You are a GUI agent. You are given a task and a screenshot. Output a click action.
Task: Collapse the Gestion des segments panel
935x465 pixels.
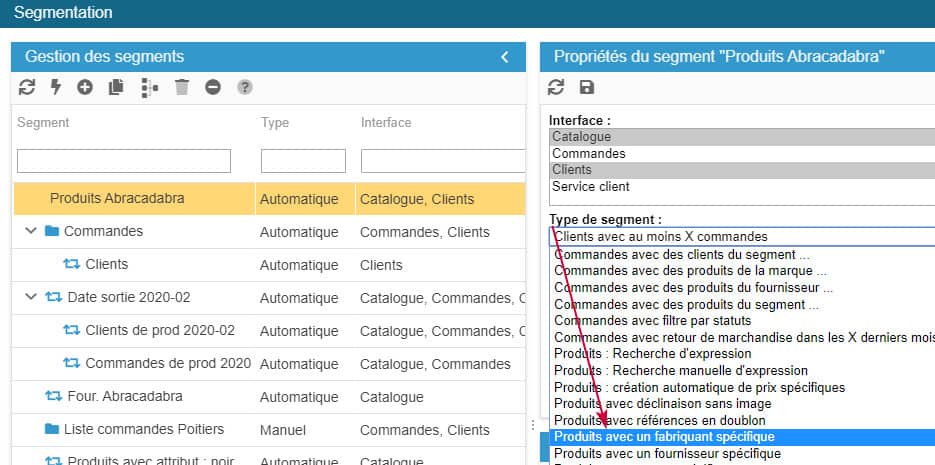click(x=505, y=57)
